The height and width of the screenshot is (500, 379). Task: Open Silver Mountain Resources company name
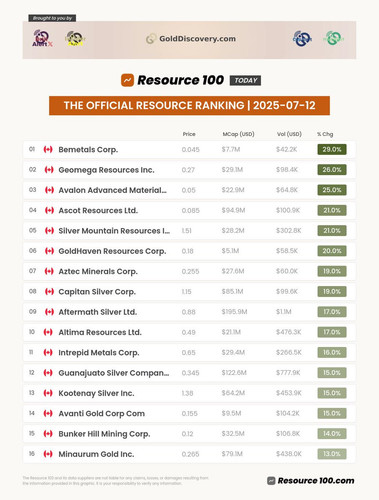[114, 231]
